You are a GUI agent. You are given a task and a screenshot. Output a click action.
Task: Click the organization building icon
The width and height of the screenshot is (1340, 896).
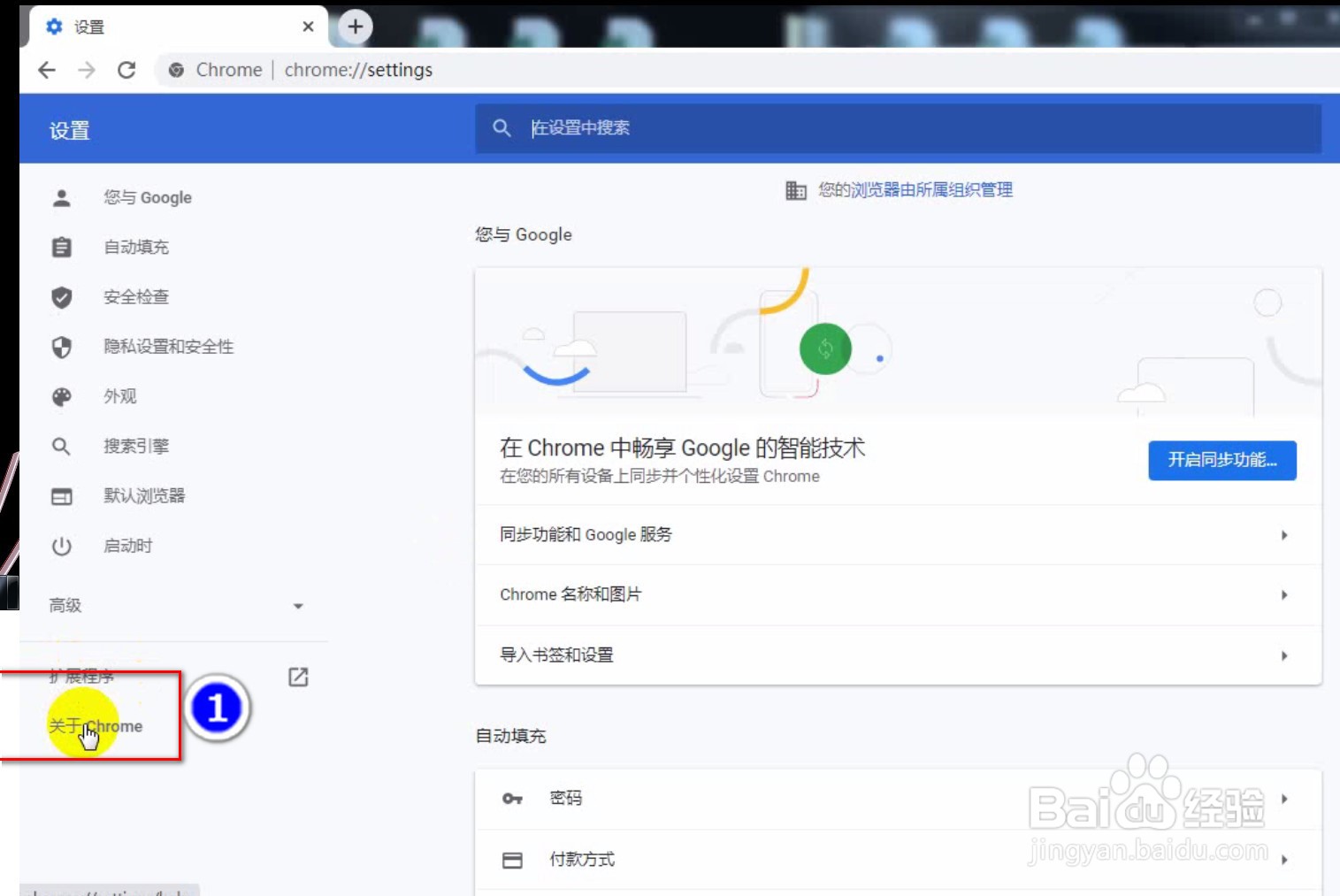[795, 190]
